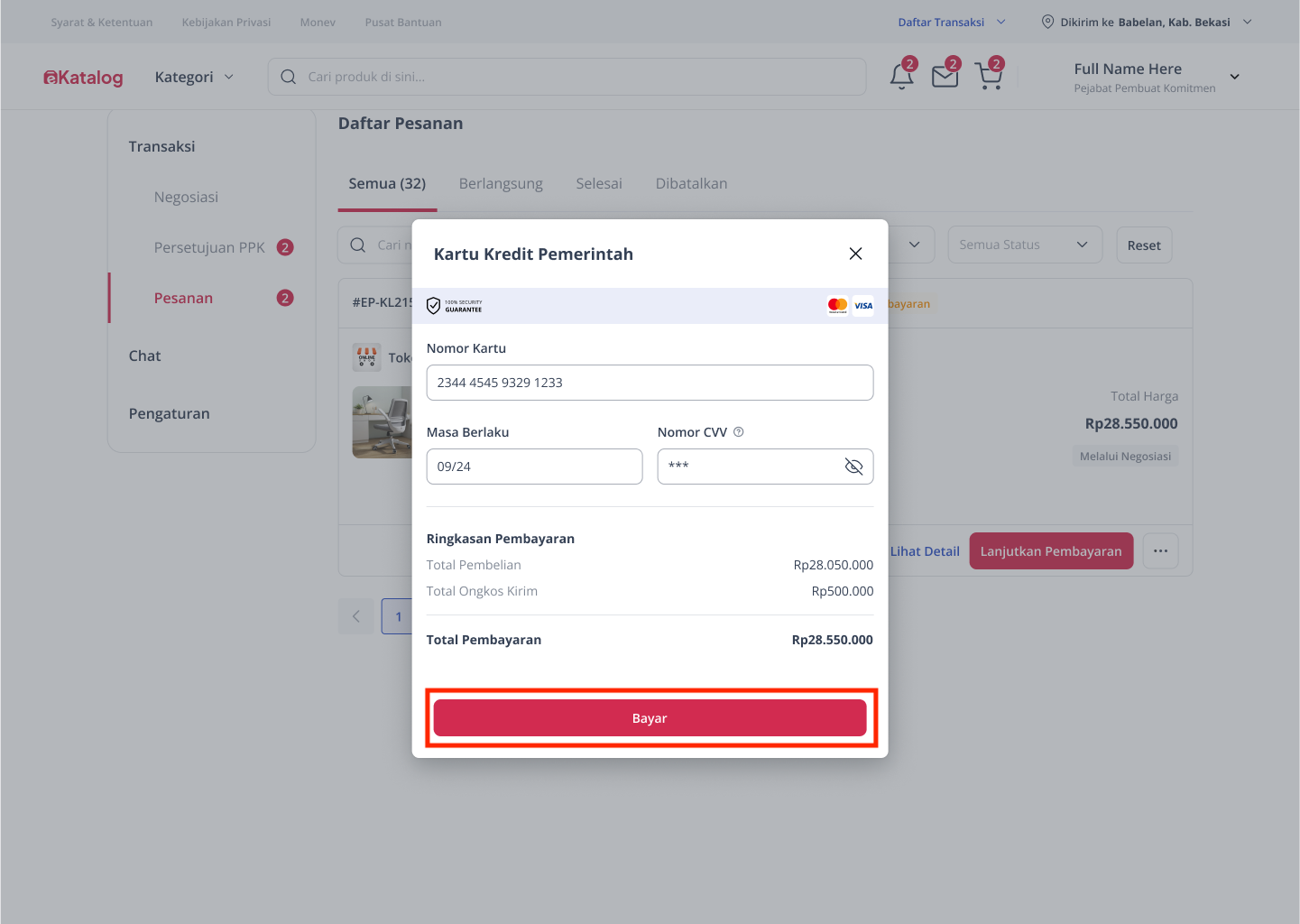The height and width of the screenshot is (924, 1300).
Task: Close the Kartu Kredit Pemerintah dialog
Action: (855, 254)
